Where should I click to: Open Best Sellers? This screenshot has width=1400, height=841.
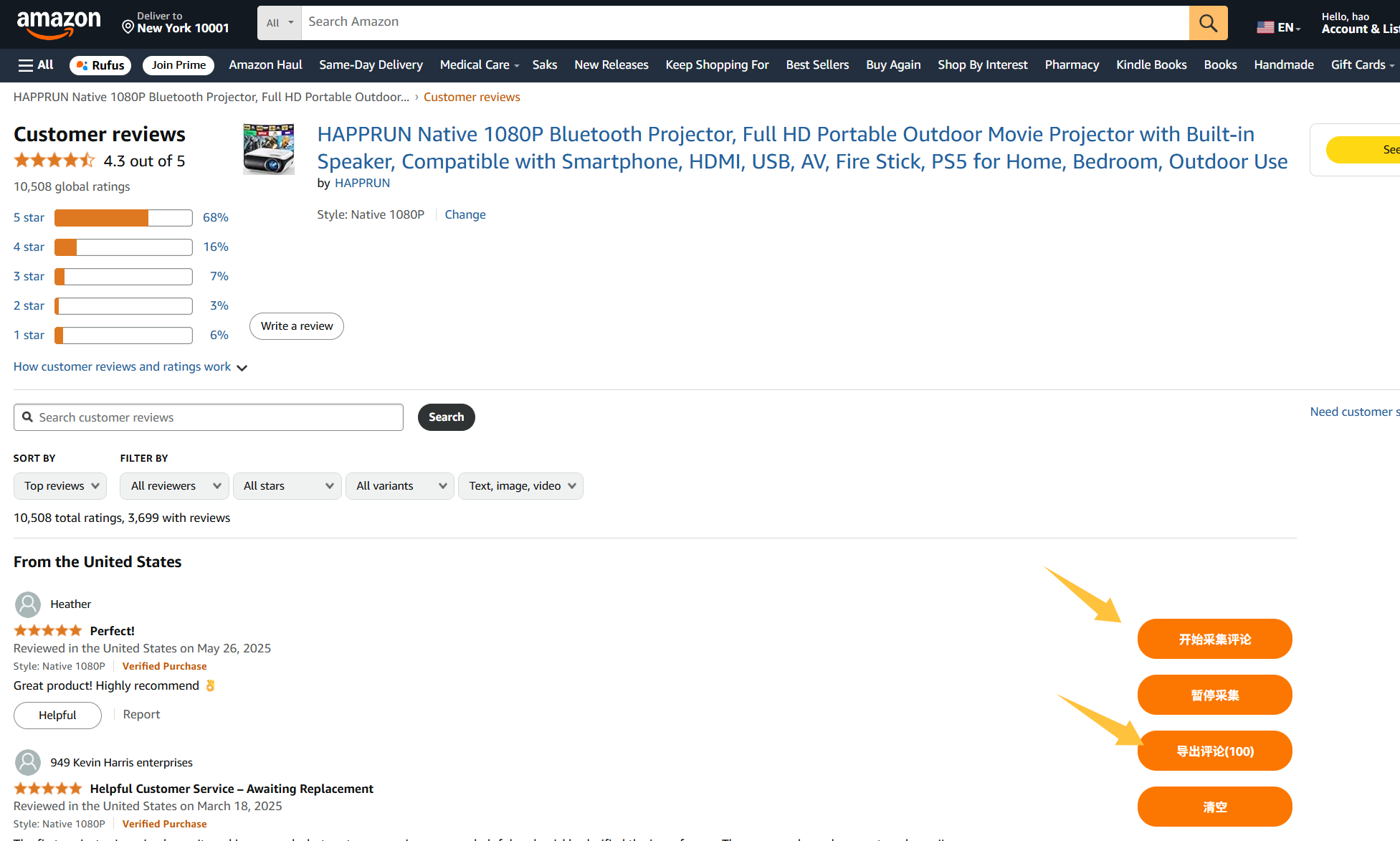click(x=817, y=65)
